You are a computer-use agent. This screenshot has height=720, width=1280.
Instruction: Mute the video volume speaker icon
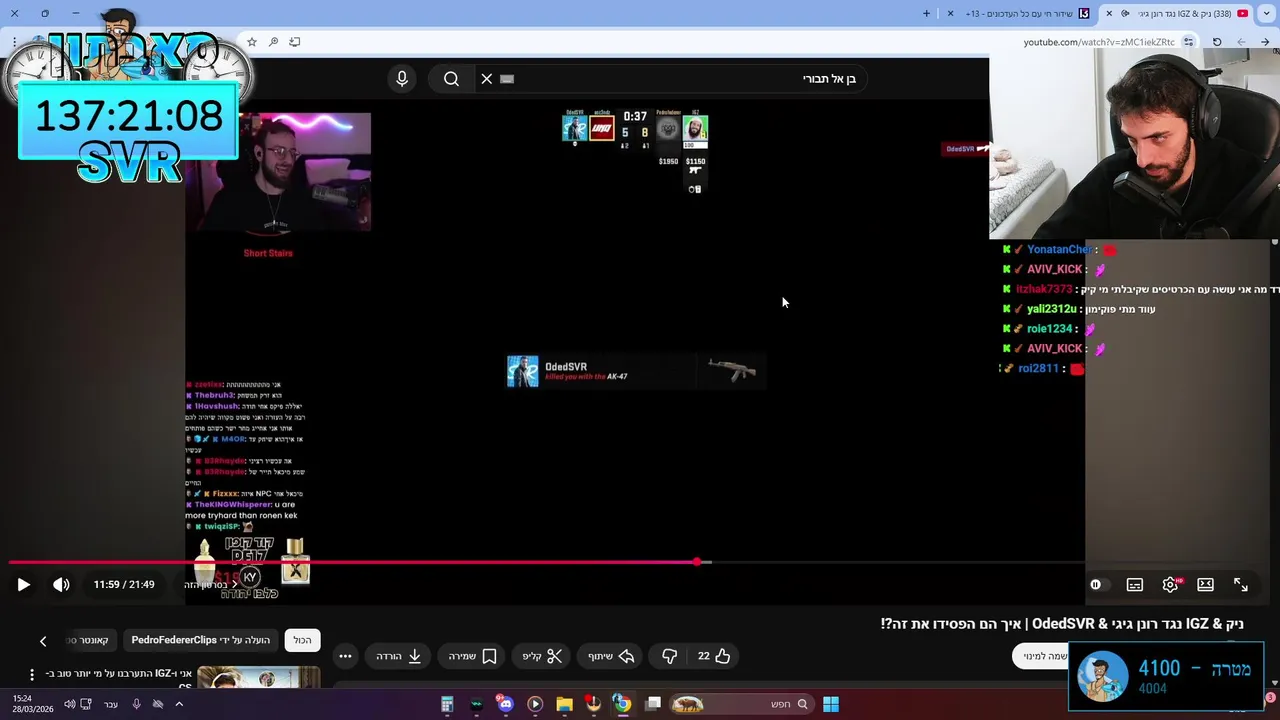[x=61, y=585]
